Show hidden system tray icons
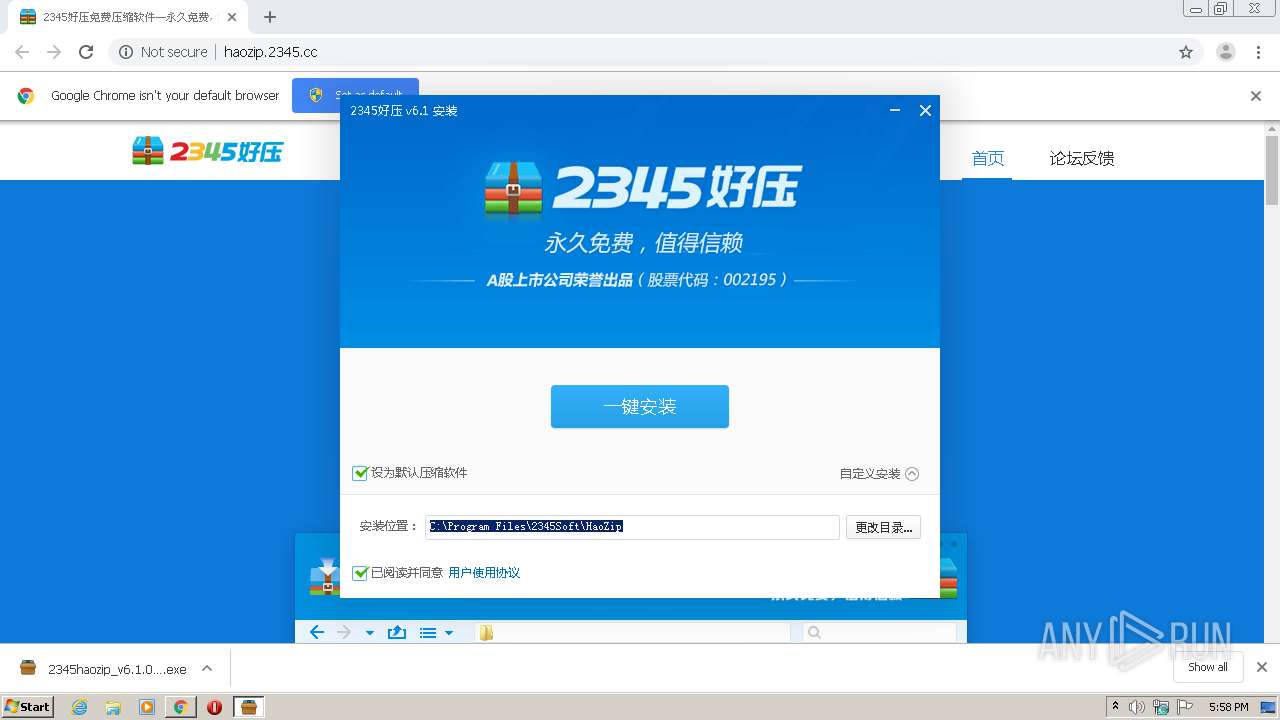The width and height of the screenshot is (1280, 720). pos(1115,707)
